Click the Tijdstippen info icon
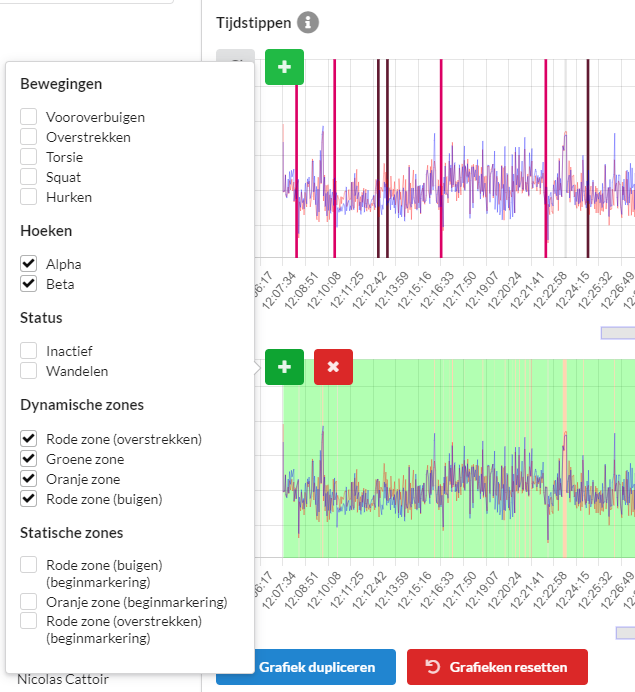Viewport: 635px width, 692px height. coord(308,23)
